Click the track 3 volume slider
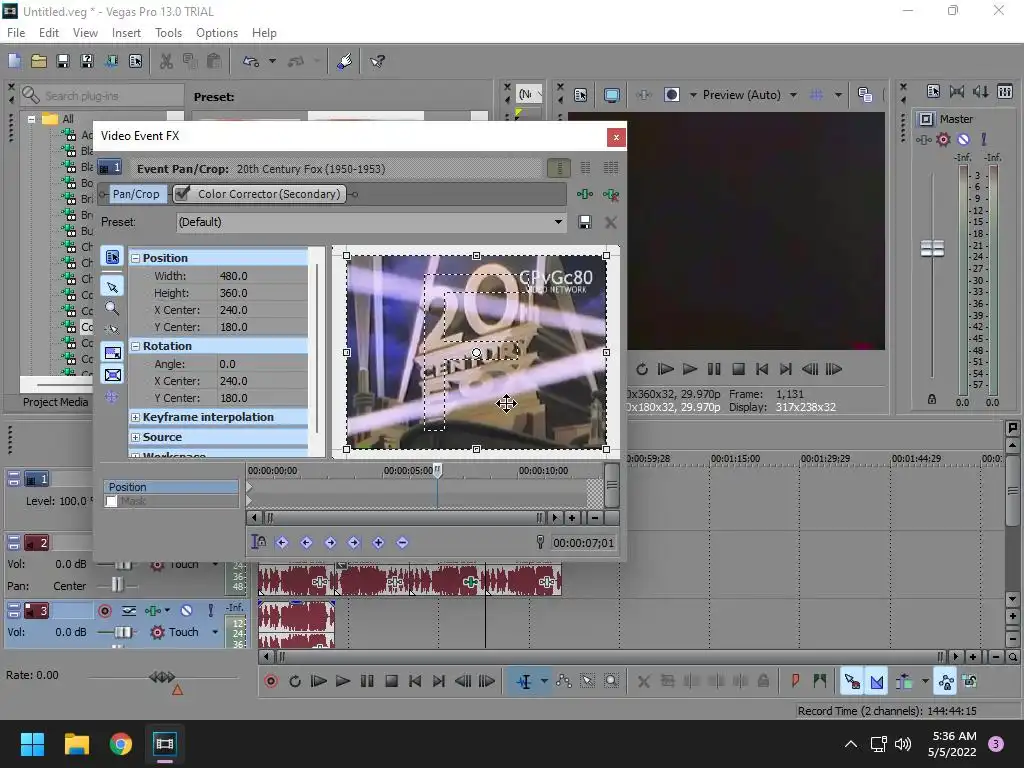1024x768 pixels. 123,632
